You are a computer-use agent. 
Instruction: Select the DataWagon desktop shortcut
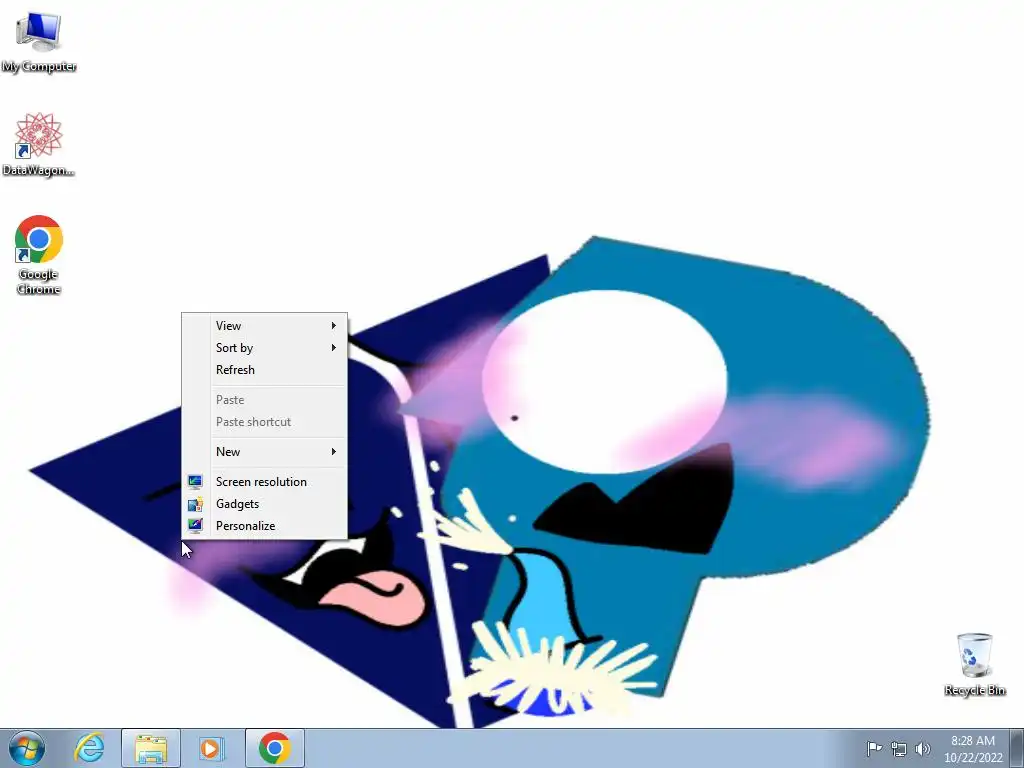[39, 144]
